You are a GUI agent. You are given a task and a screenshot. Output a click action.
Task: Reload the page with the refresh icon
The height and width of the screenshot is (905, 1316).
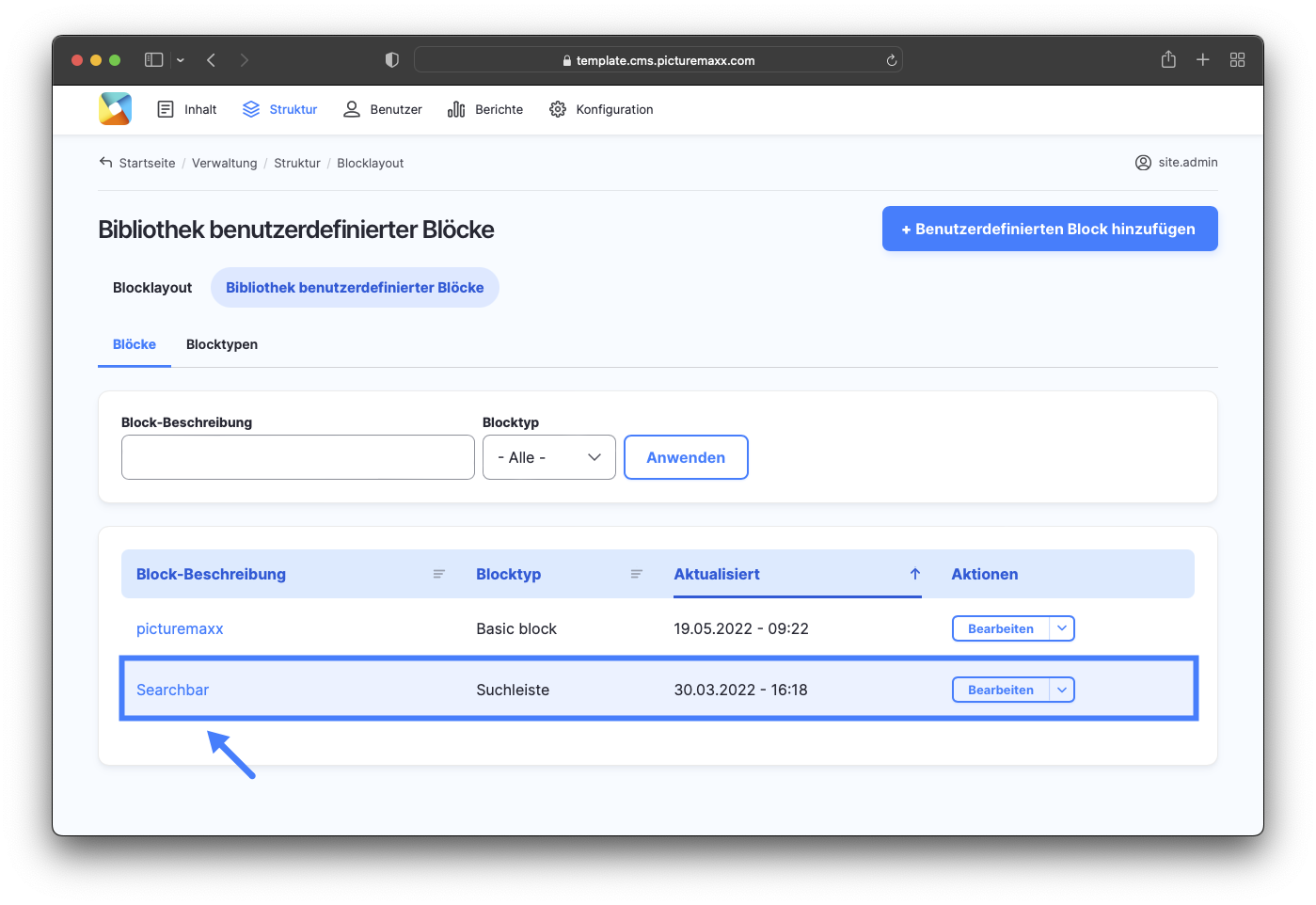point(892,60)
